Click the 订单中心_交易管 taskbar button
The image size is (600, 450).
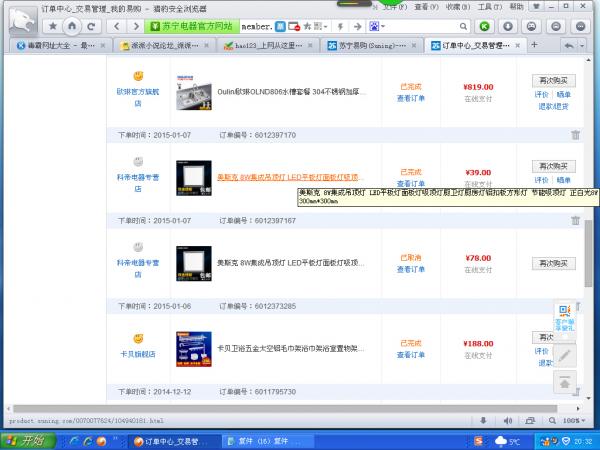(172, 442)
